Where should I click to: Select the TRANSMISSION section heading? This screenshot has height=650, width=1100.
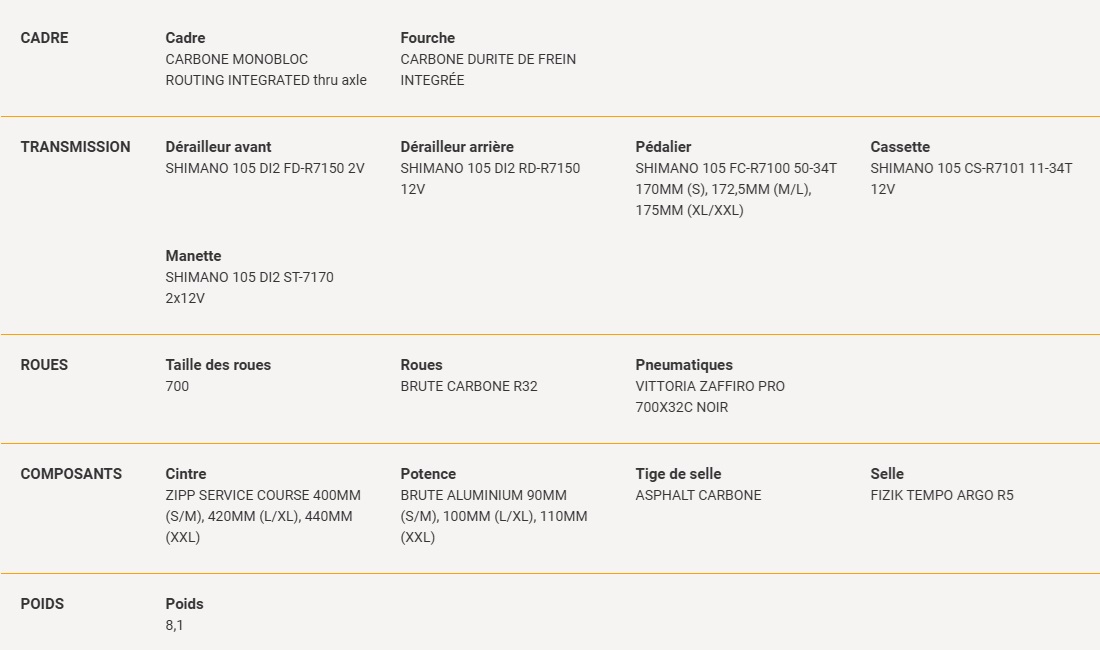tap(75, 147)
